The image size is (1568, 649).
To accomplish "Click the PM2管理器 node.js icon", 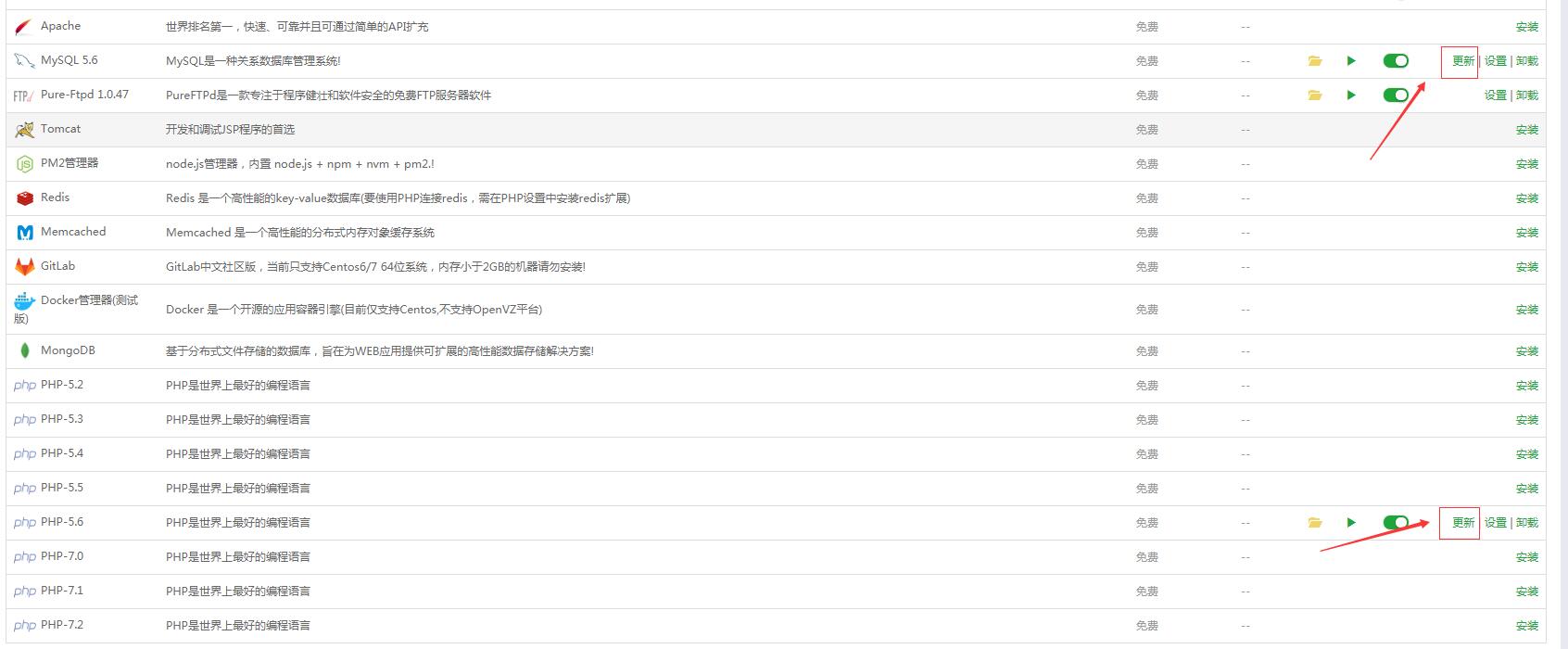I will click(x=25, y=164).
